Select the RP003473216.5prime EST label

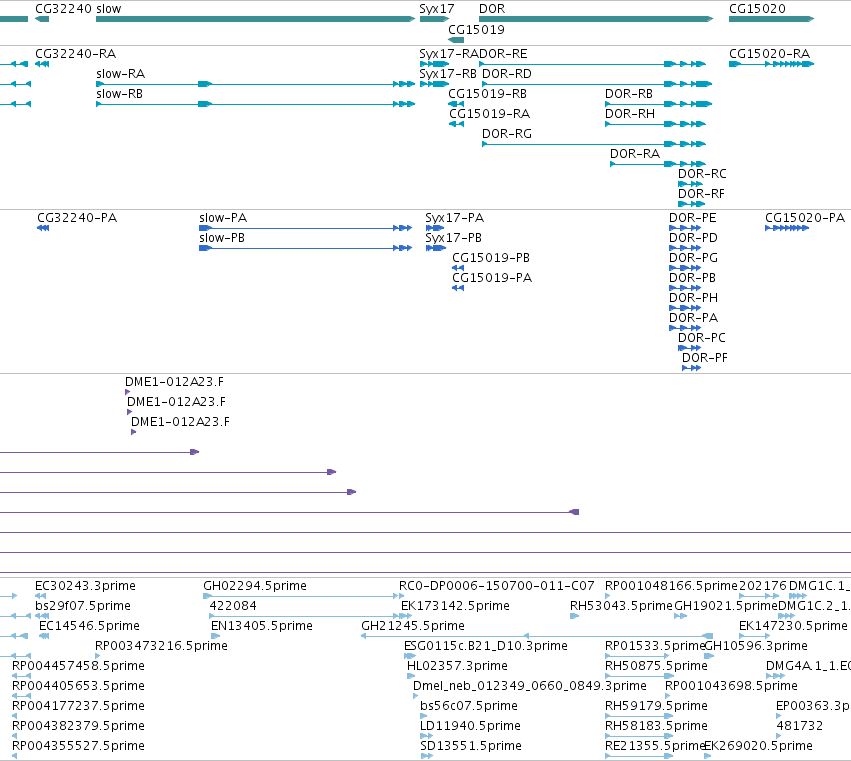click(x=161, y=646)
